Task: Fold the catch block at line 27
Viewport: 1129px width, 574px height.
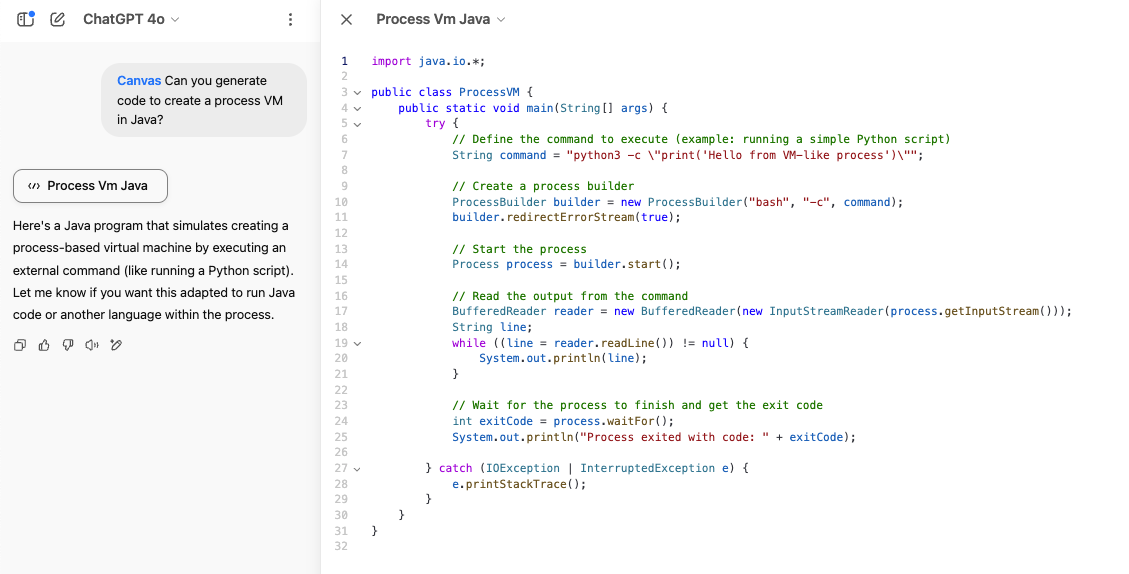Action: [357, 468]
